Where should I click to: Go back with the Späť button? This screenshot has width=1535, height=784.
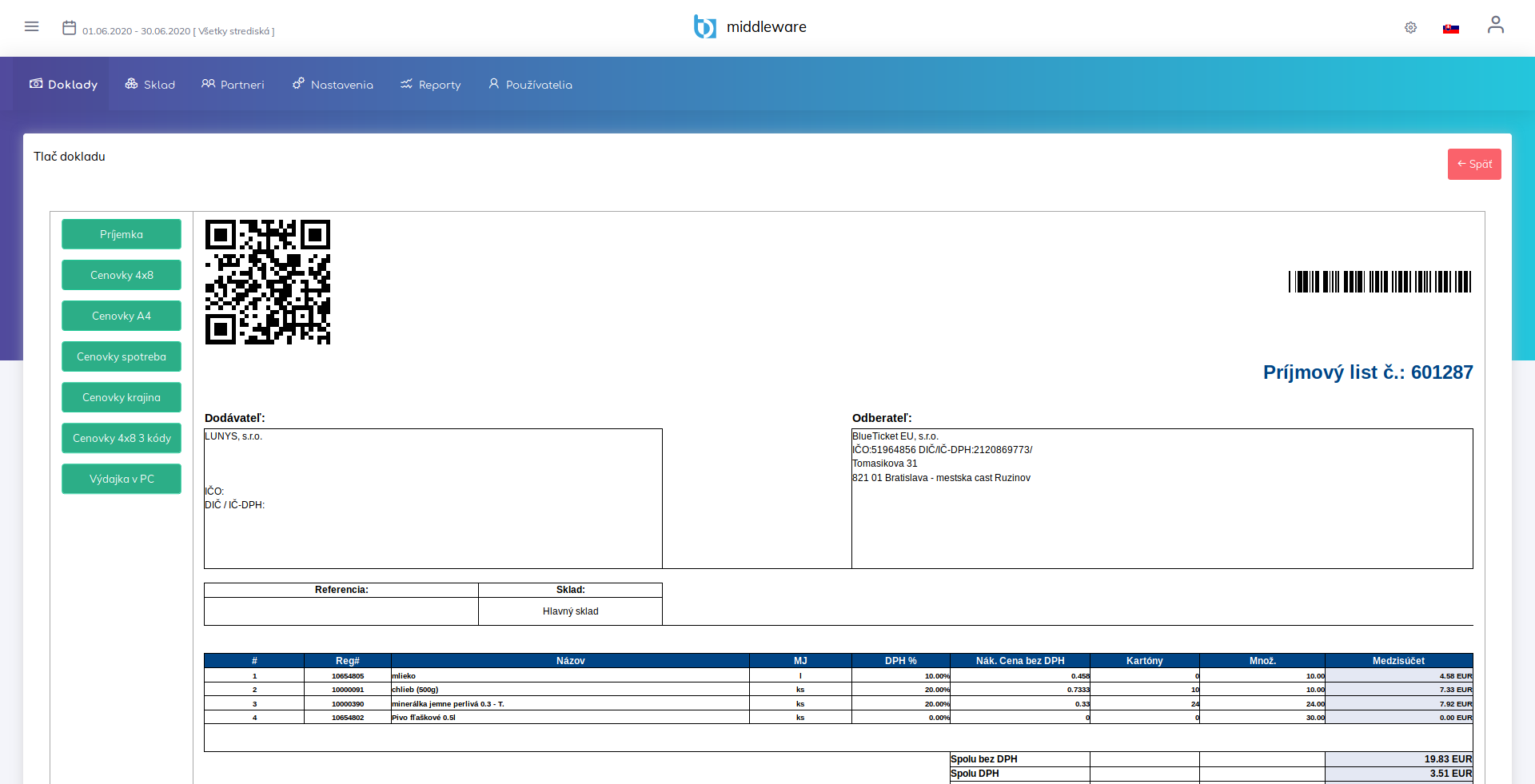click(x=1473, y=165)
